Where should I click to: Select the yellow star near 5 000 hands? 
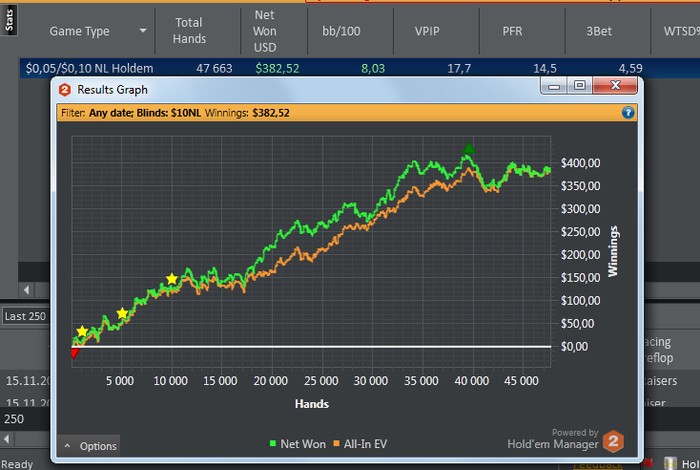[x=122, y=313]
